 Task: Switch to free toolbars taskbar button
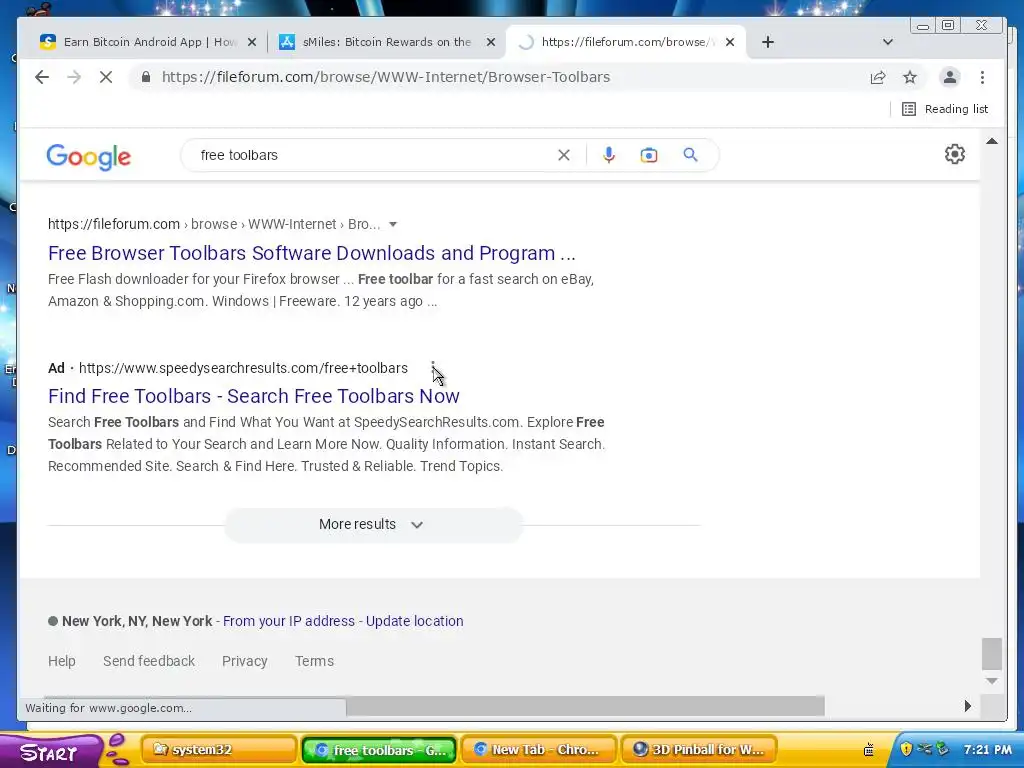click(x=379, y=750)
